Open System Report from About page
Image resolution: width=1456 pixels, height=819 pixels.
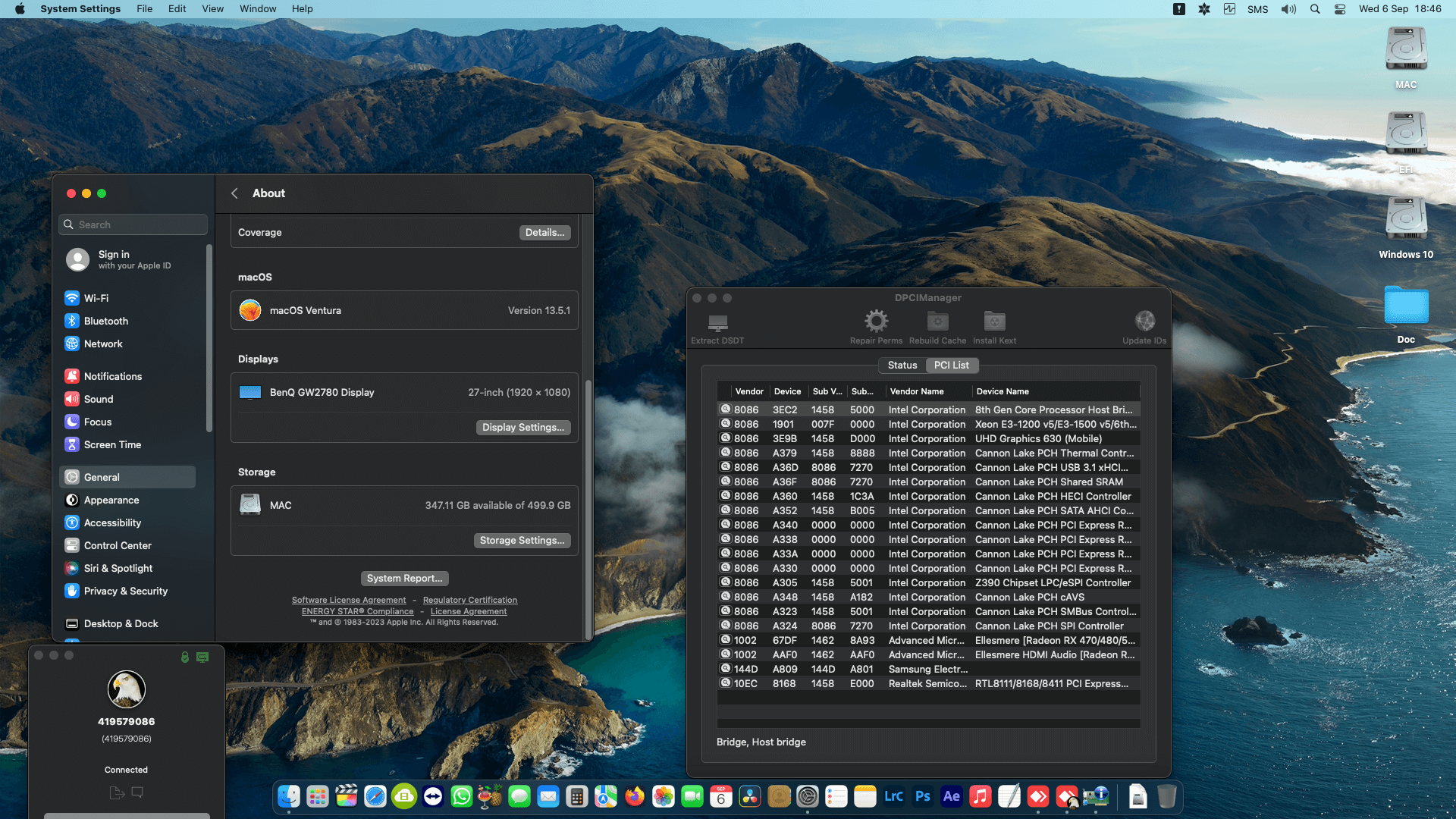404,578
